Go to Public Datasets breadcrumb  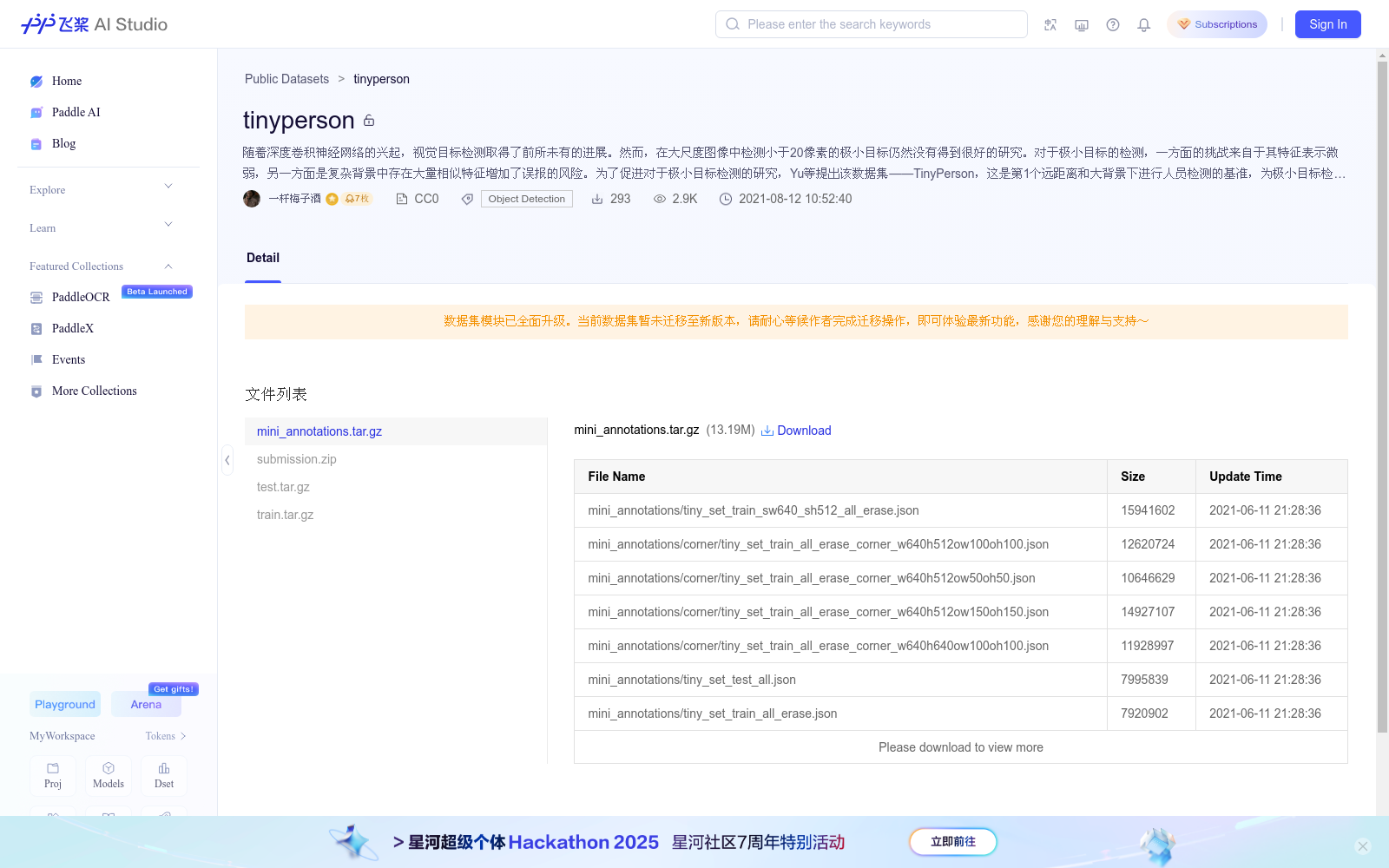point(286,79)
